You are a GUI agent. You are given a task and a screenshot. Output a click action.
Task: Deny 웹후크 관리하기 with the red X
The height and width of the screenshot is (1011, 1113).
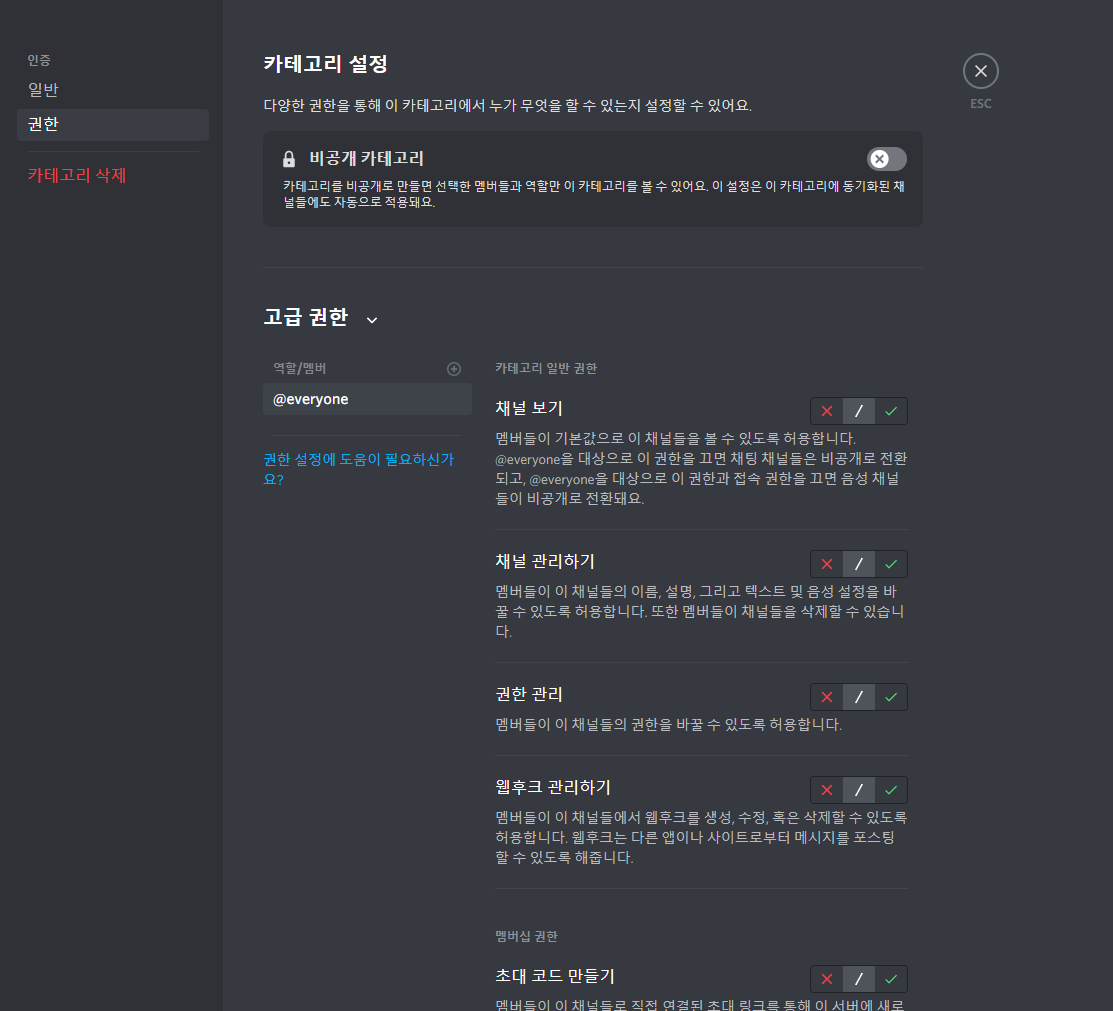[826, 790]
